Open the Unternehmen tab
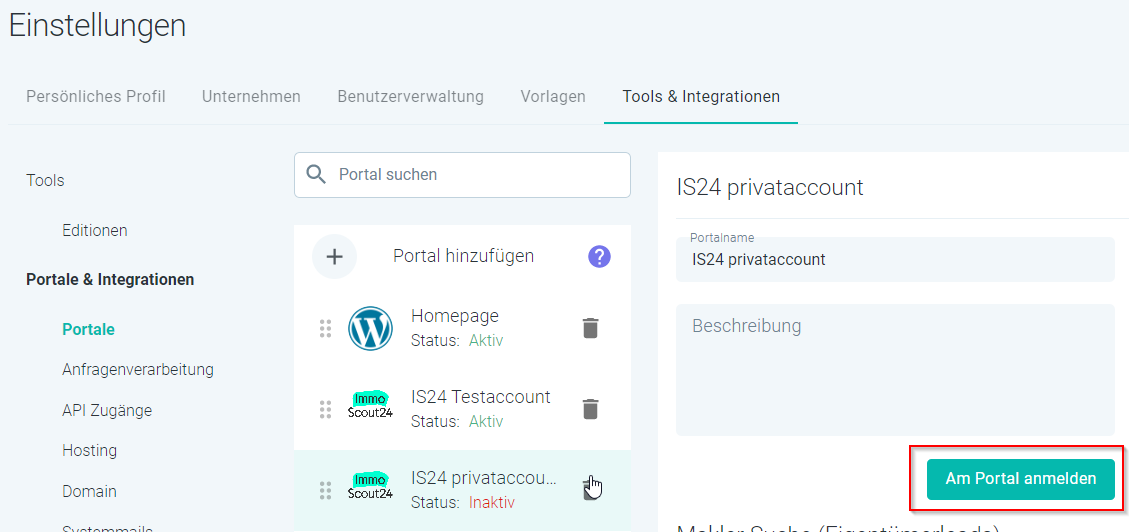Image resolution: width=1129 pixels, height=532 pixels. [x=251, y=97]
